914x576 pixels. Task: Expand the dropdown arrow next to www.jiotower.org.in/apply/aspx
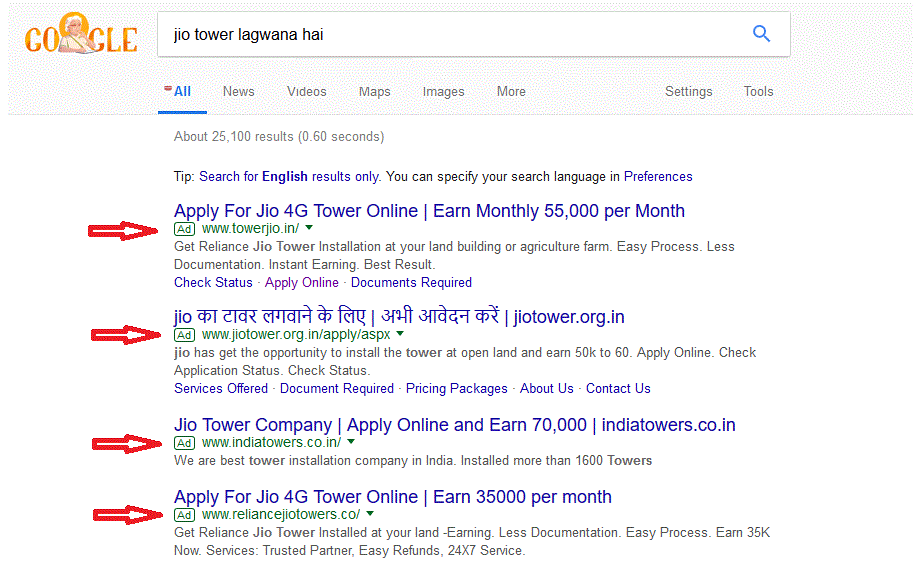click(400, 334)
